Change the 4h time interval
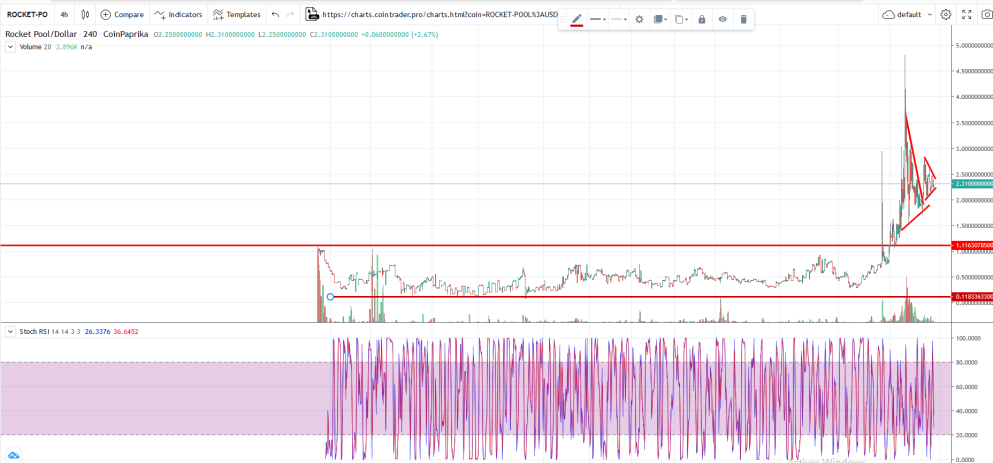The image size is (993, 463). tap(64, 15)
